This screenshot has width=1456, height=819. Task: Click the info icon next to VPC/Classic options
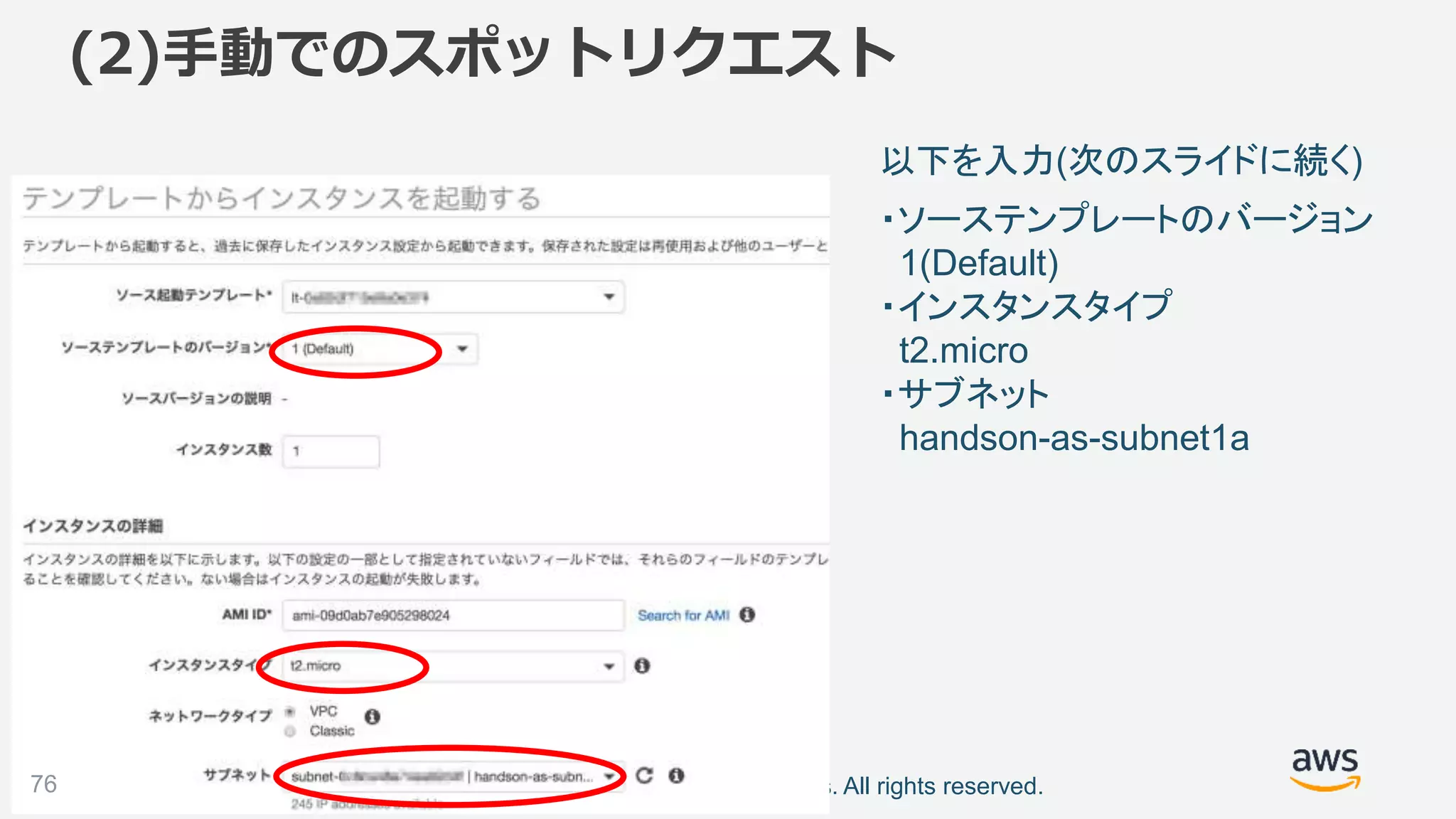(x=372, y=716)
